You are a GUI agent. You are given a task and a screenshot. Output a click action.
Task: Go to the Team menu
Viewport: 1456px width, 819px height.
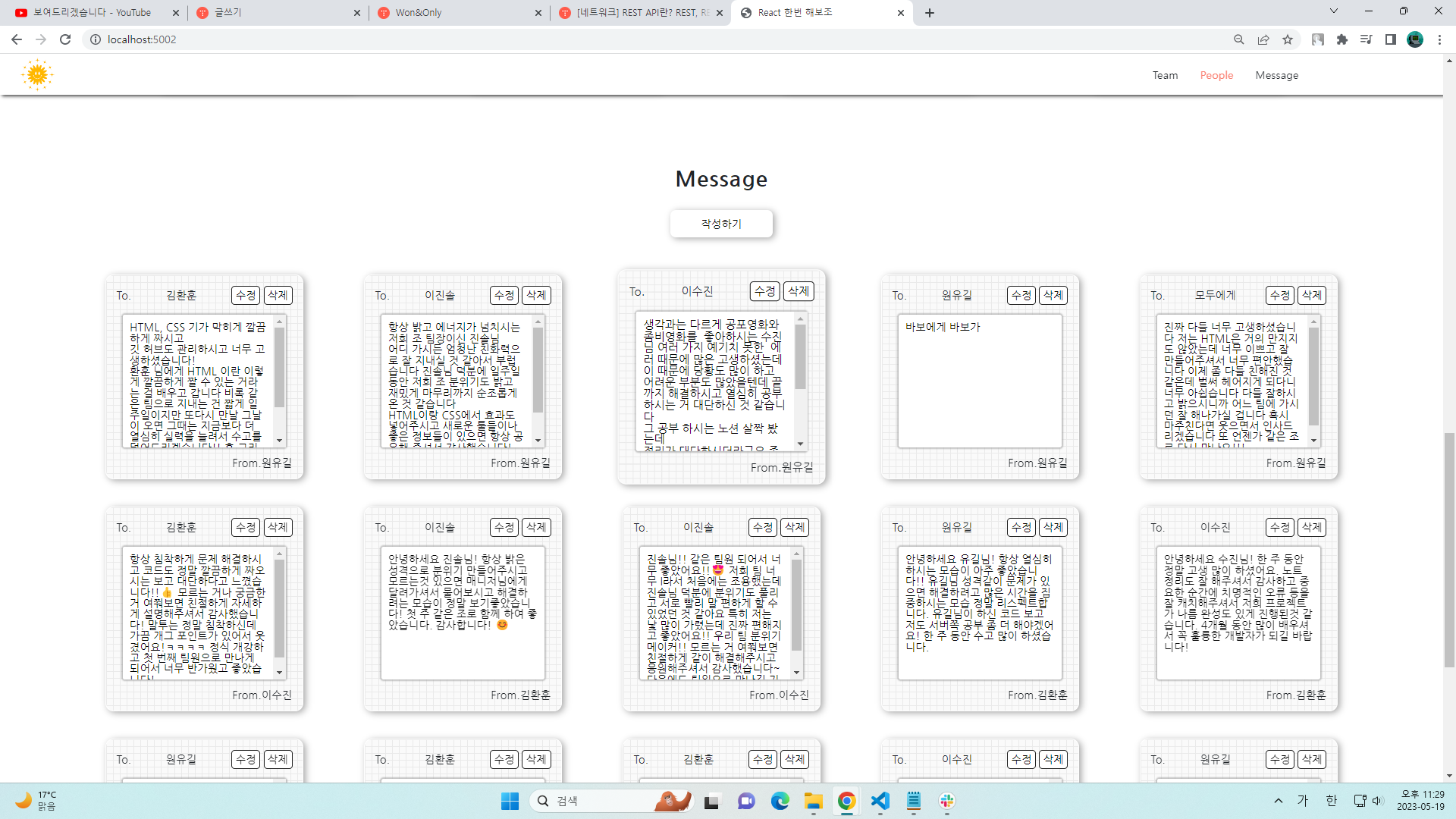[1165, 75]
